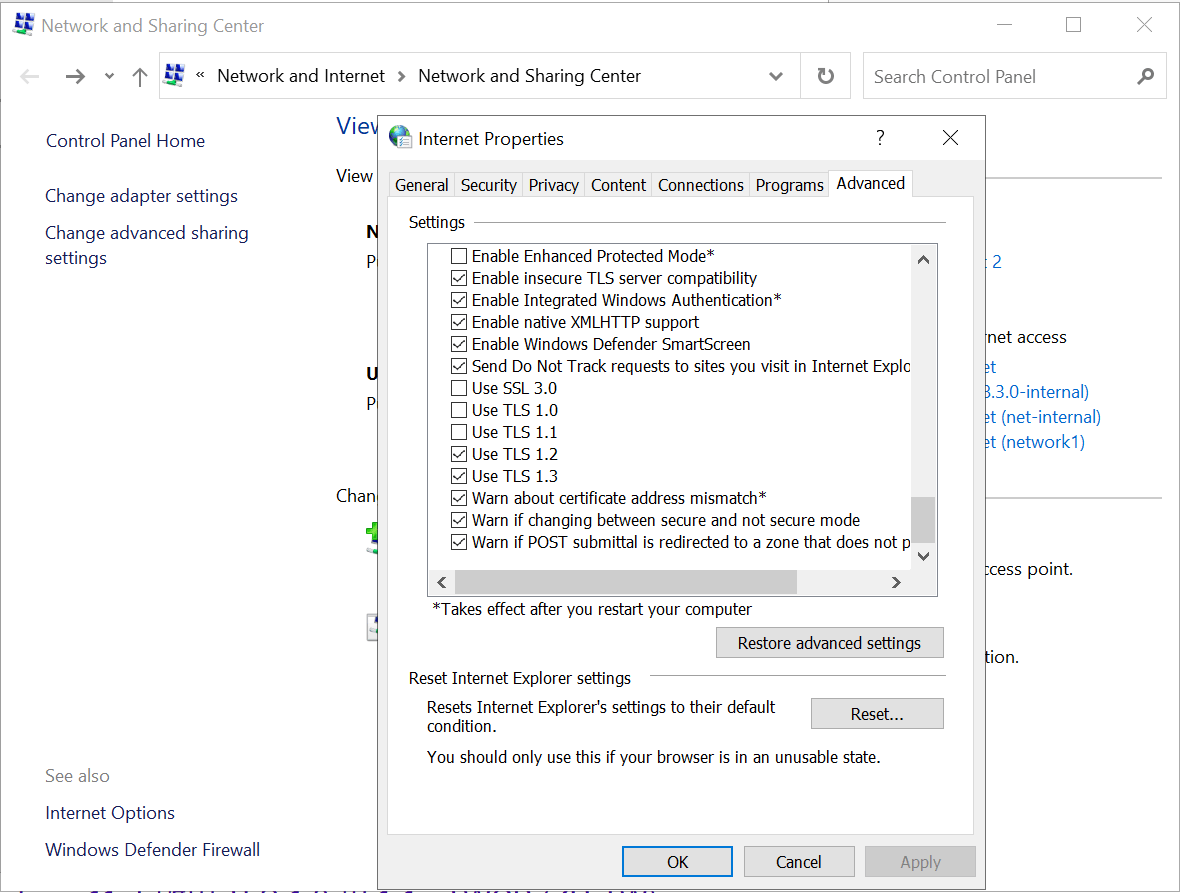
Task: Open Change adapter settings link
Action: [141, 196]
